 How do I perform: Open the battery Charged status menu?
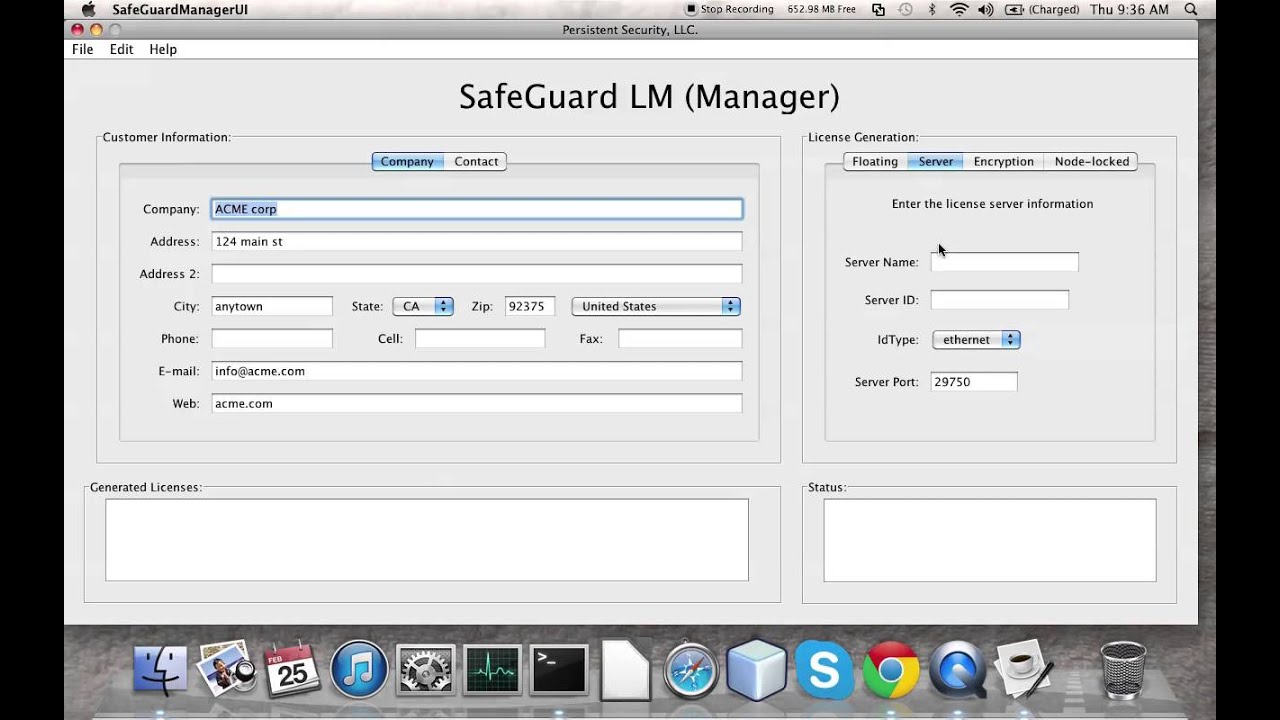(1041, 9)
